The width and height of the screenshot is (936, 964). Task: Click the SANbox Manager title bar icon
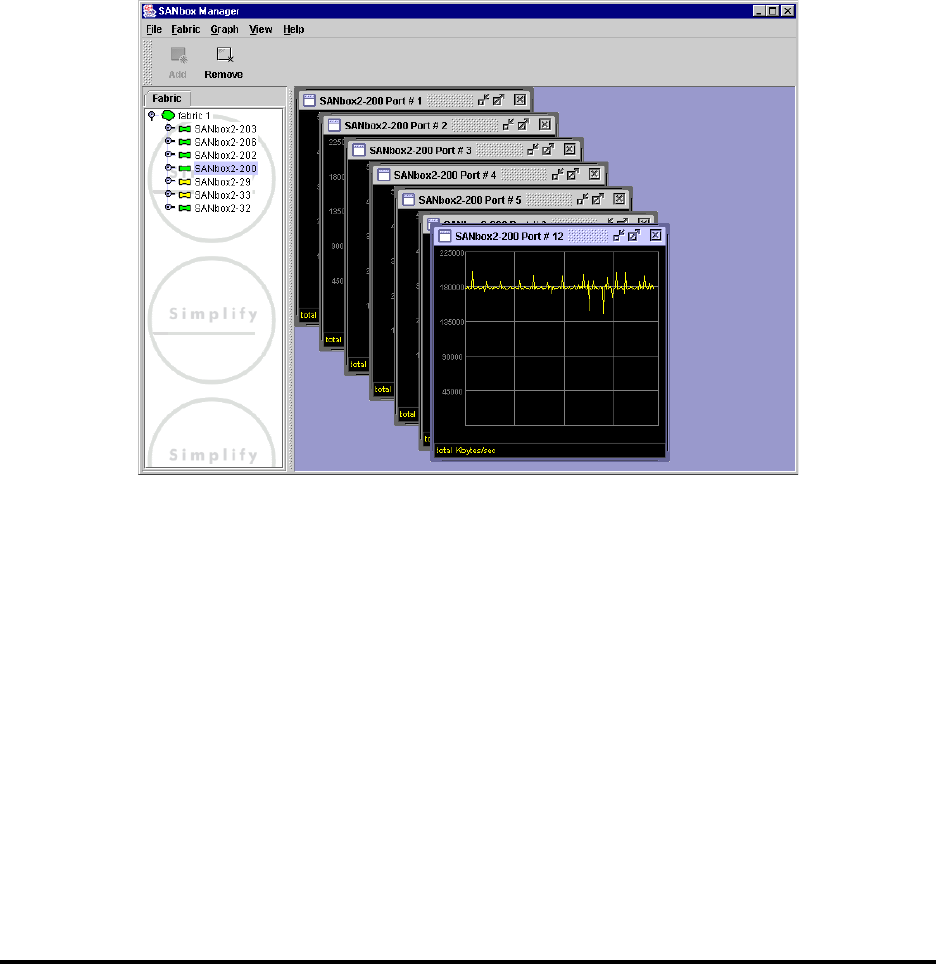[149, 11]
